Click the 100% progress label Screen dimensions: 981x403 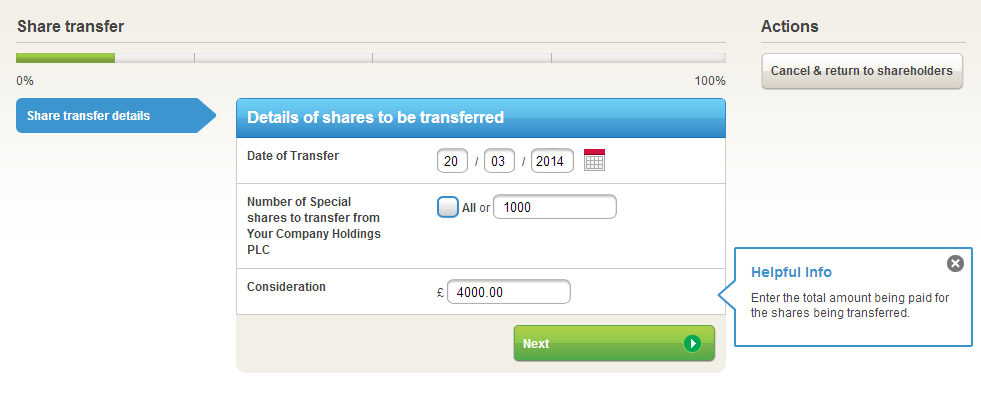coord(710,81)
